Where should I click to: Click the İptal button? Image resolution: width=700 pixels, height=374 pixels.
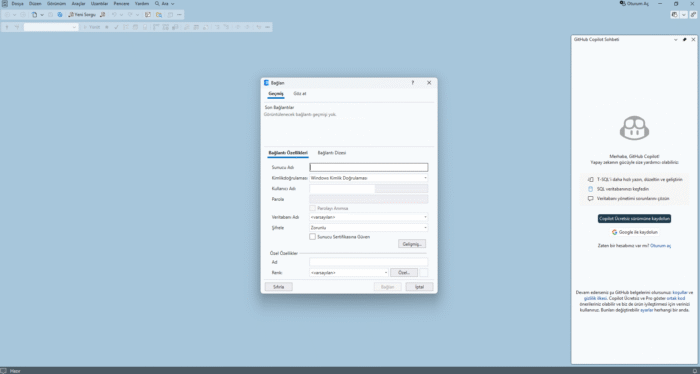point(419,287)
